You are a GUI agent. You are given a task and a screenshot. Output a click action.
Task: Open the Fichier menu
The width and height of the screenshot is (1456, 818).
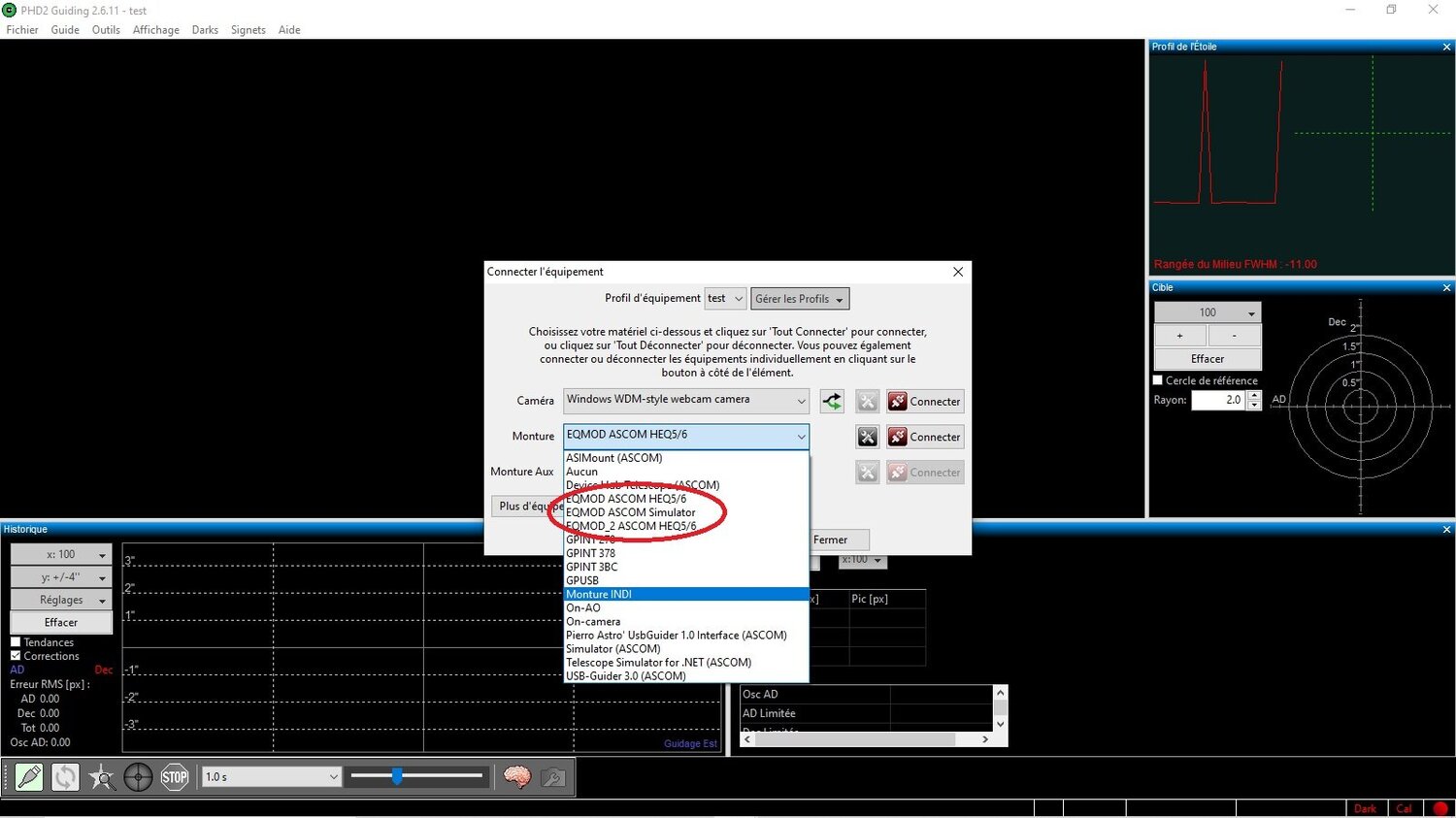click(x=22, y=30)
